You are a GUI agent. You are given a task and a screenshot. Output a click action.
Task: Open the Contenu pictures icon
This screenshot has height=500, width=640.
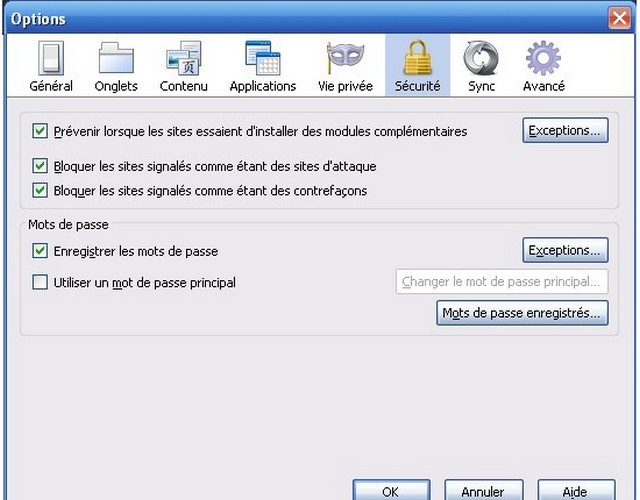(184, 58)
